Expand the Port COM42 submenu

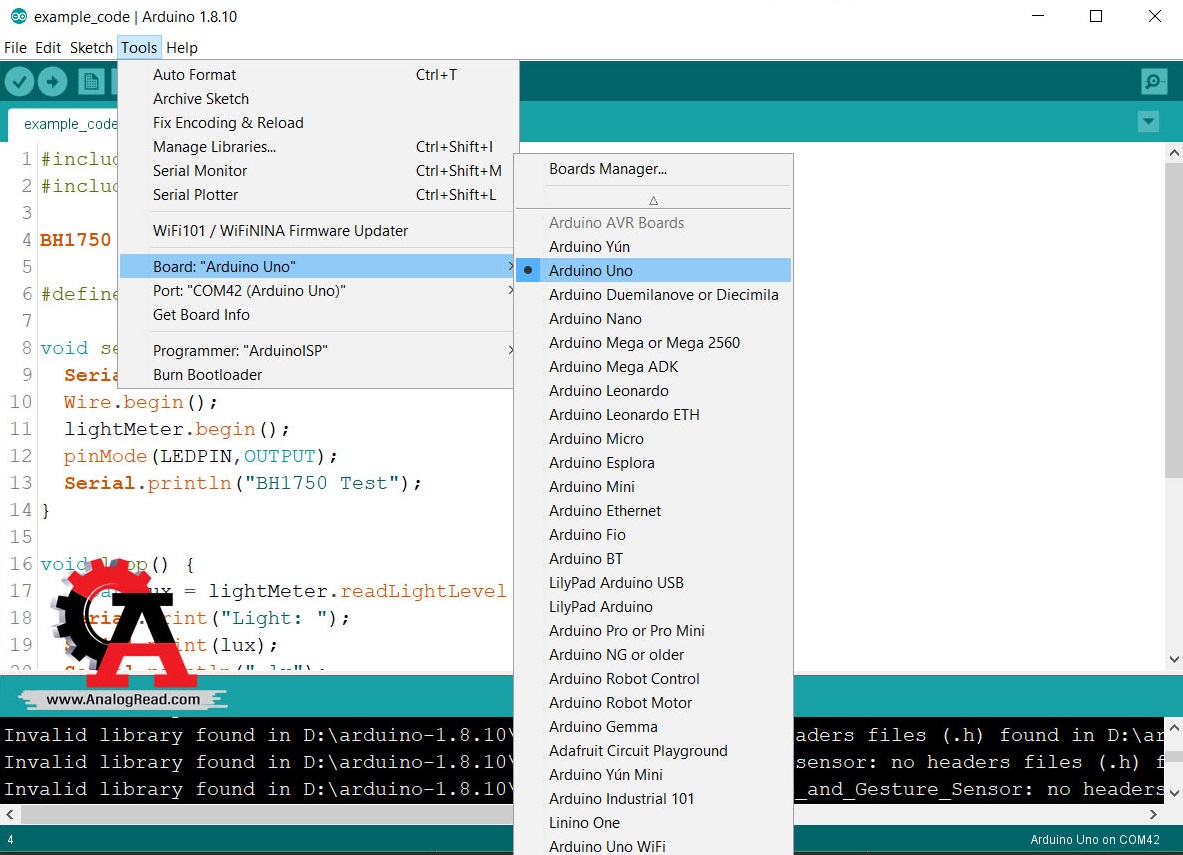[317, 291]
